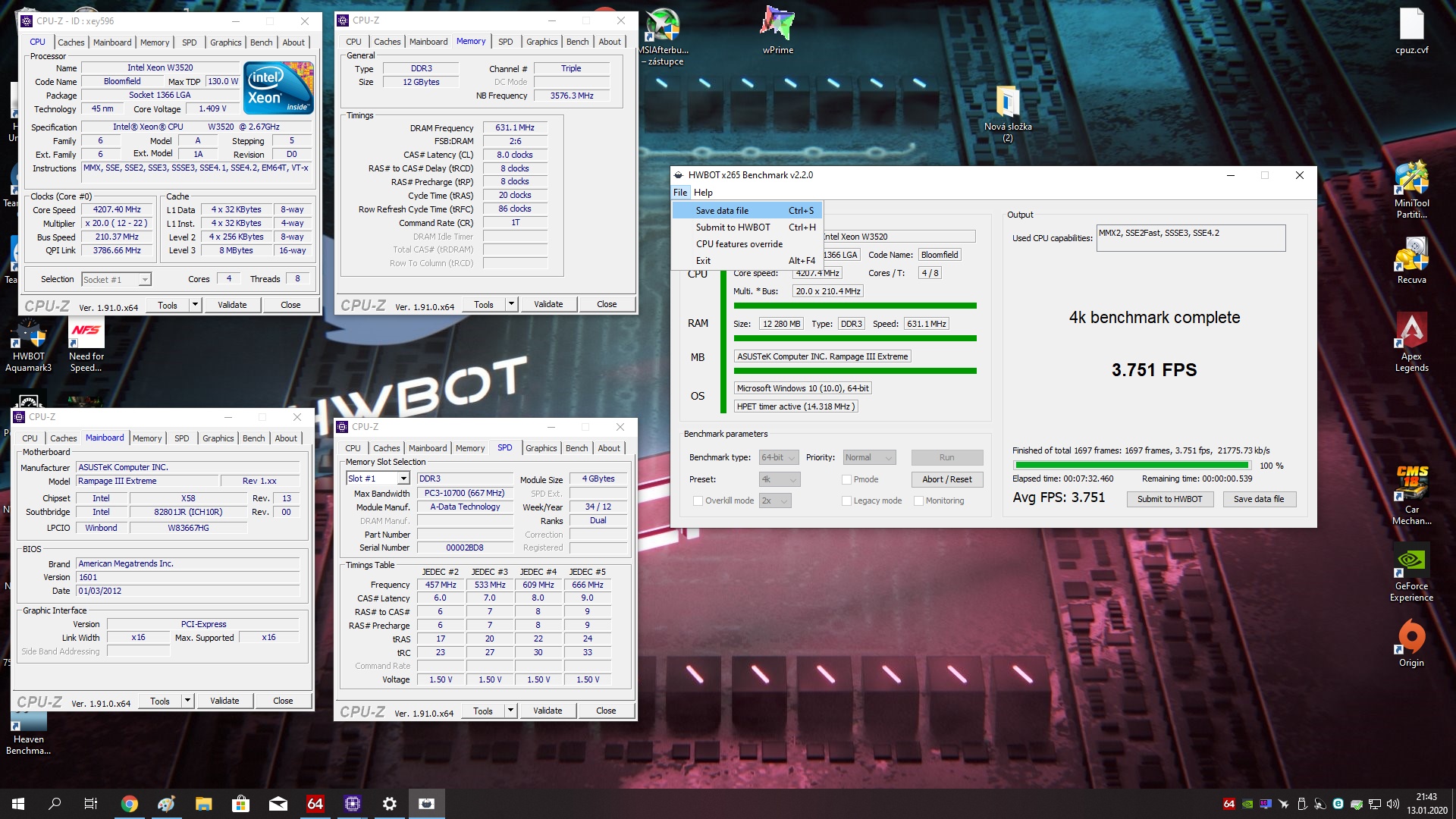Open the Windows Start menu
Viewport: 1456px width, 819px height.
coord(18,804)
